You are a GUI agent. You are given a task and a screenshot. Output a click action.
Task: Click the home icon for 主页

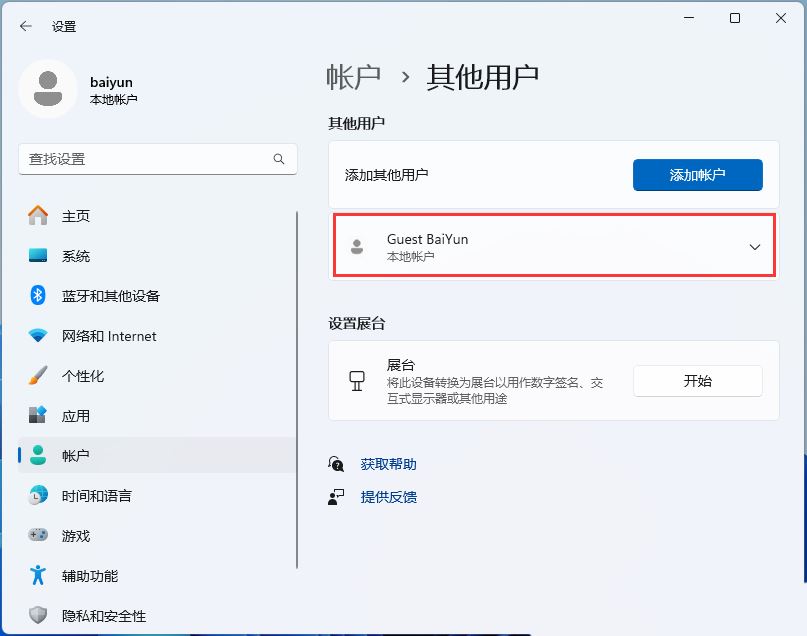38,215
